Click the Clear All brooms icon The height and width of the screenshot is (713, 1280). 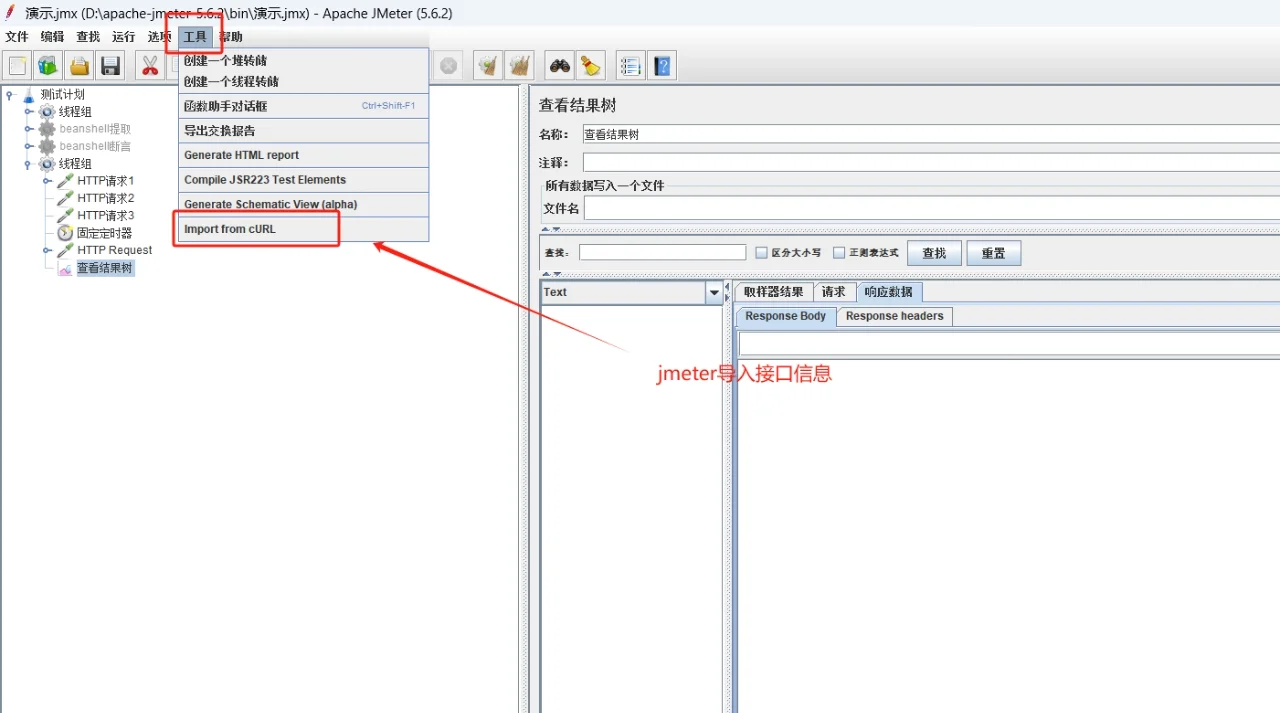pos(519,66)
